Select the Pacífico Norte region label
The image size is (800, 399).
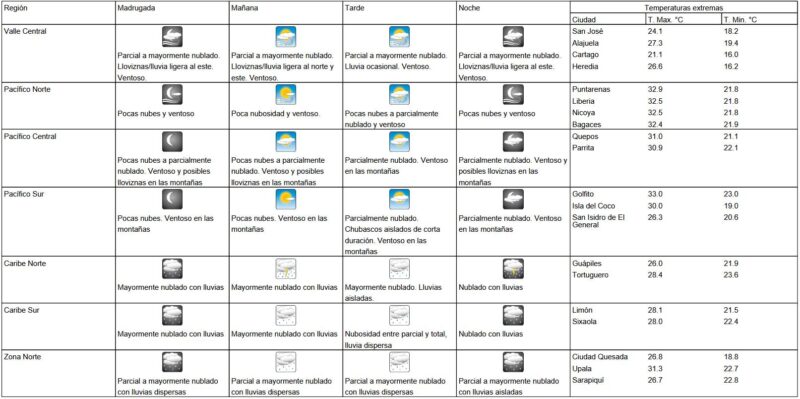coord(28,89)
